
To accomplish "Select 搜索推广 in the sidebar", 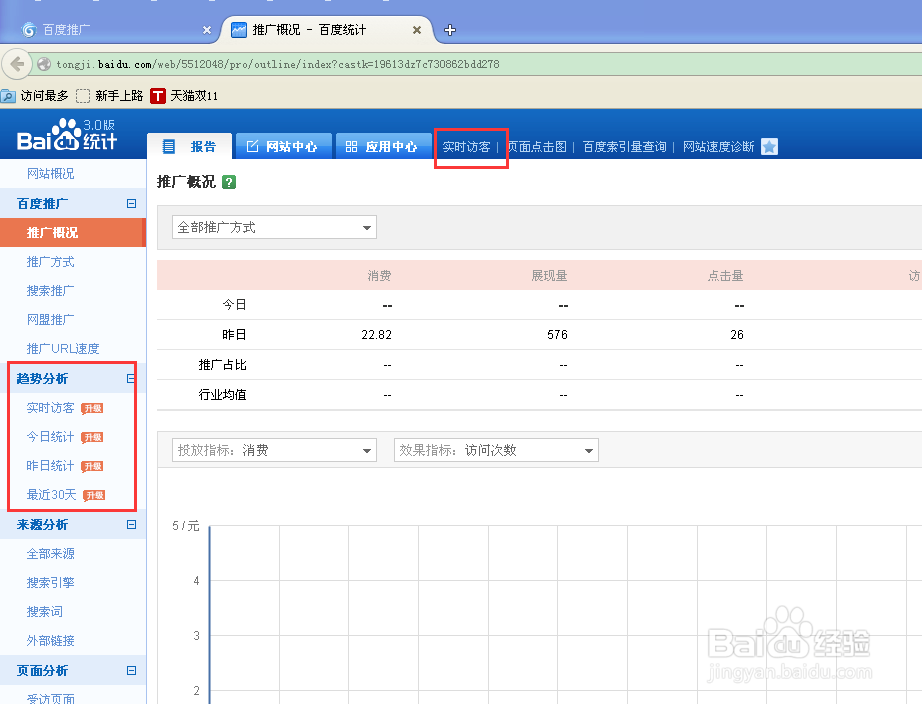I will click(51, 291).
